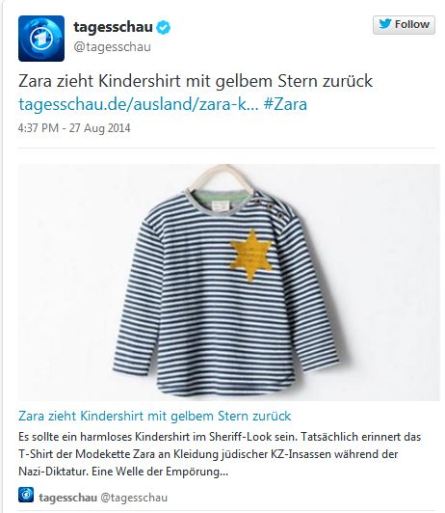Click the Twitter bird icon in Follow button
This screenshot has height=513, width=445.
tap(385, 24)
